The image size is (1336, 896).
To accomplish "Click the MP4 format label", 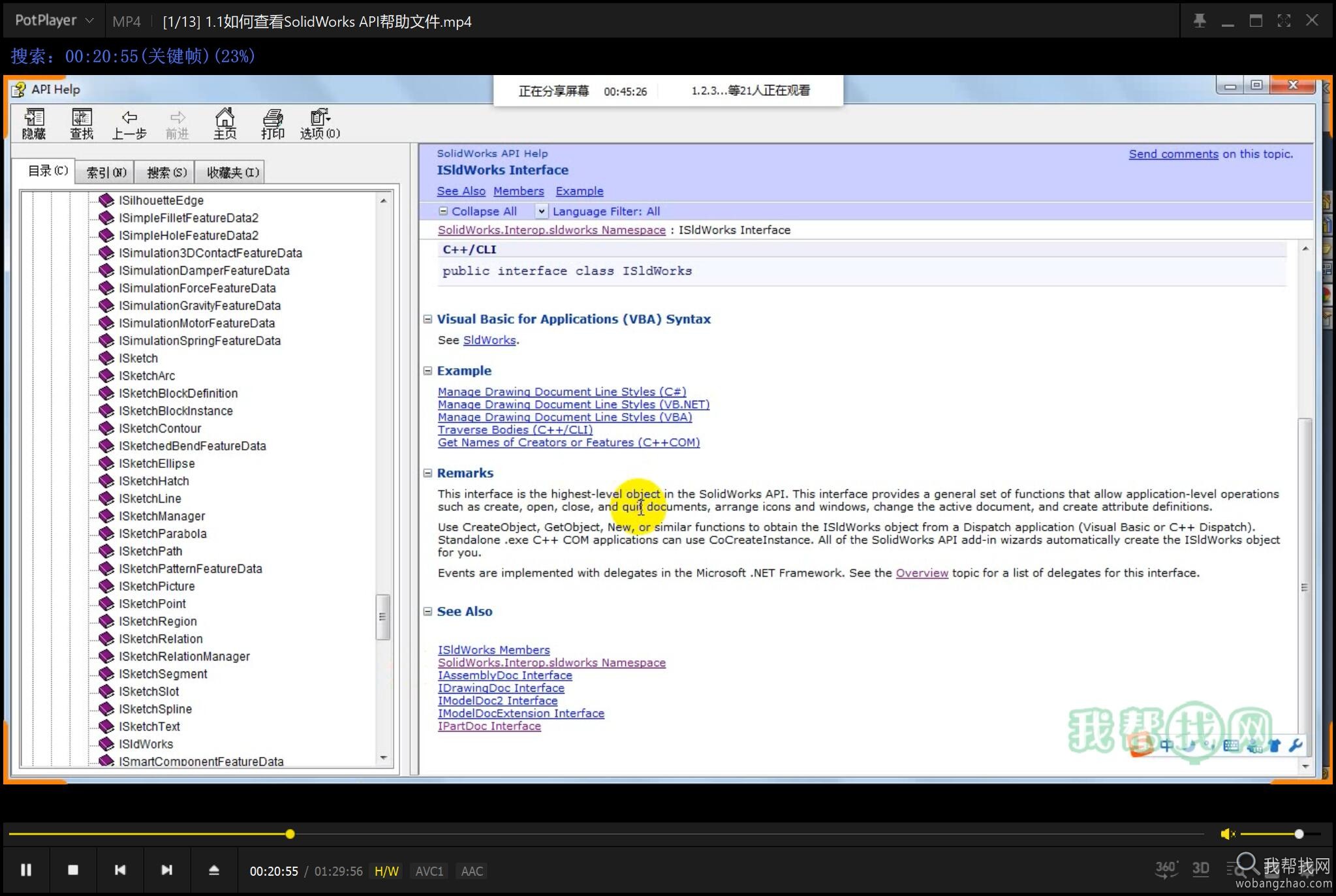I will pyautogui.click(x=127, y=22).
